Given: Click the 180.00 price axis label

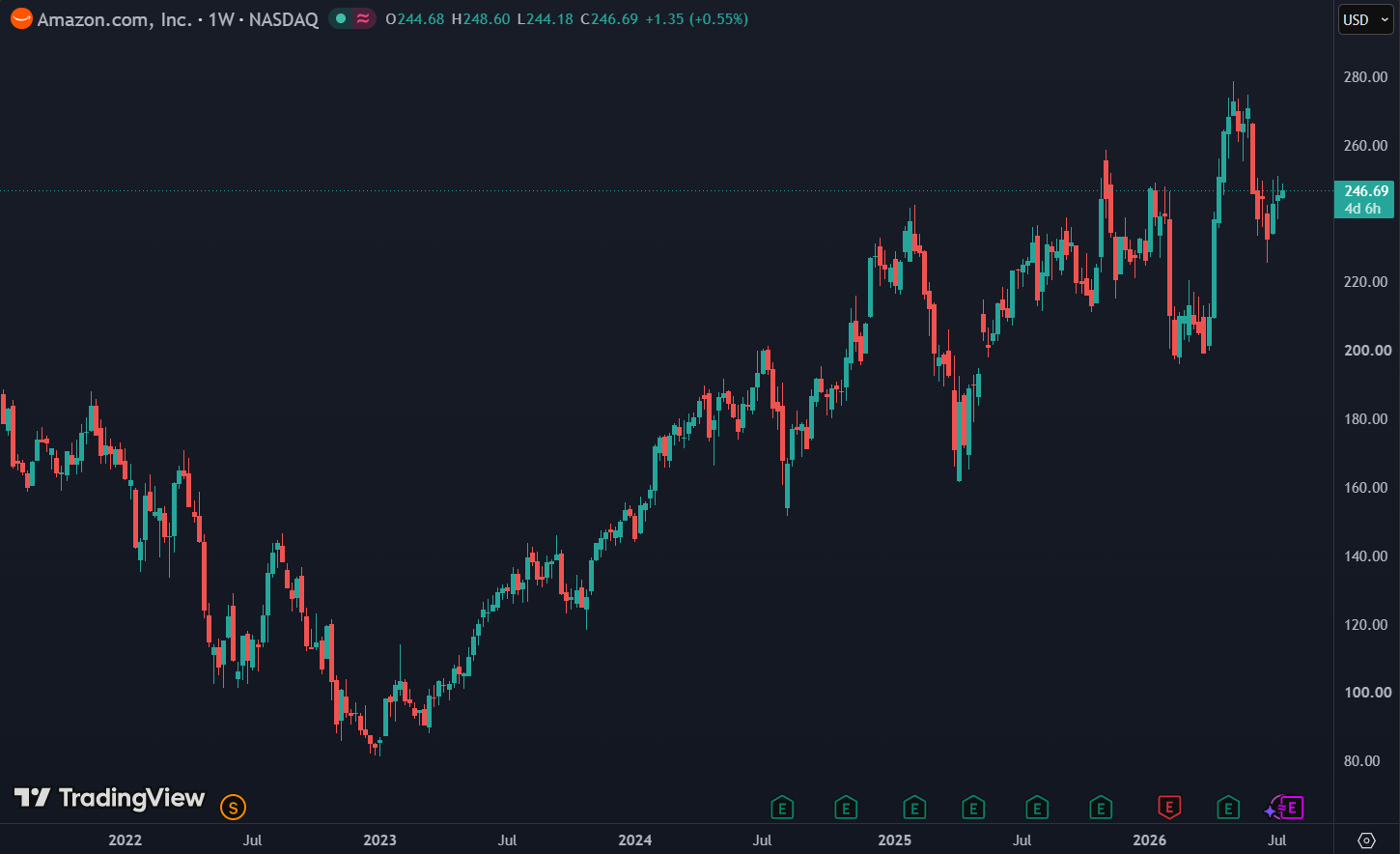Looking at the screenshot, I should point(1365,419).
